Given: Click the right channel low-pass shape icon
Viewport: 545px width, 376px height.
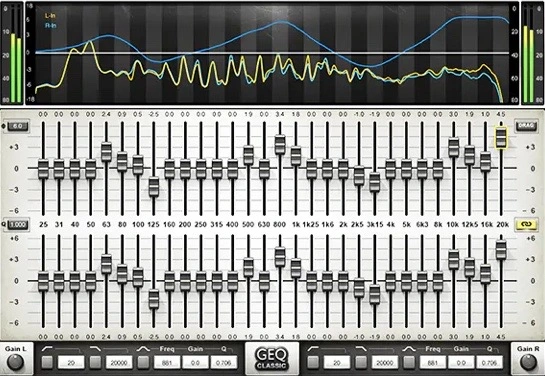Looking at the screenshot, I should pos(361,349).
